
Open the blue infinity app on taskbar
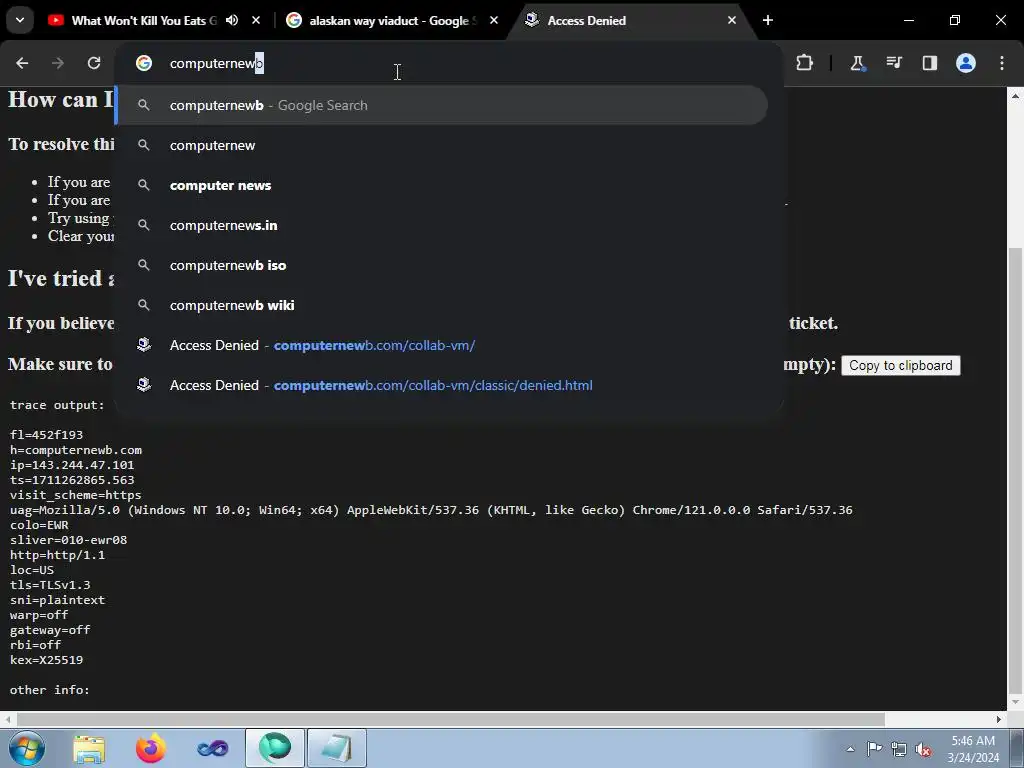coord(213,748)
